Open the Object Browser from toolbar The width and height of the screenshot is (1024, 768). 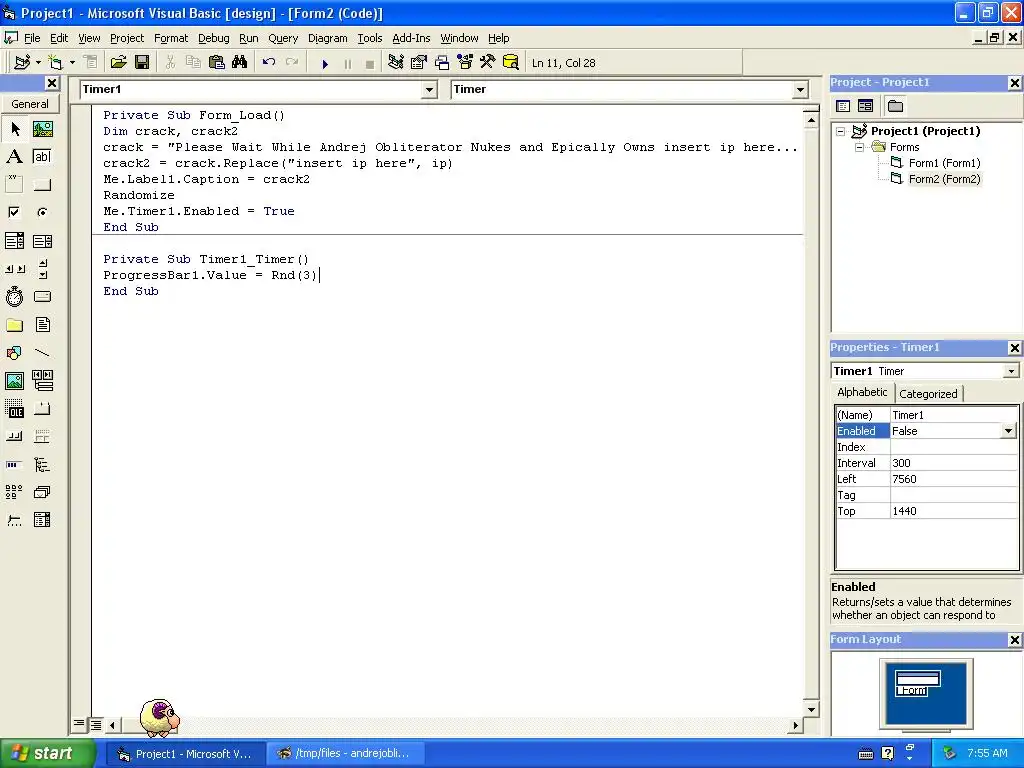(465, 63)
